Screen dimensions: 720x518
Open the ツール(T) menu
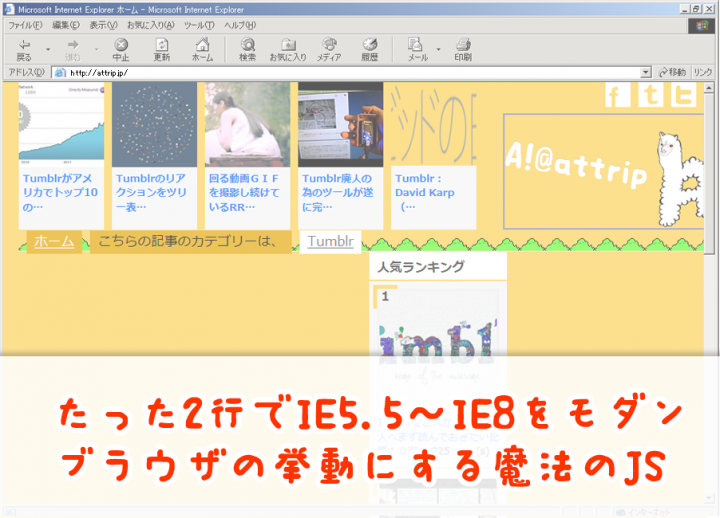(x=199, y=25)
